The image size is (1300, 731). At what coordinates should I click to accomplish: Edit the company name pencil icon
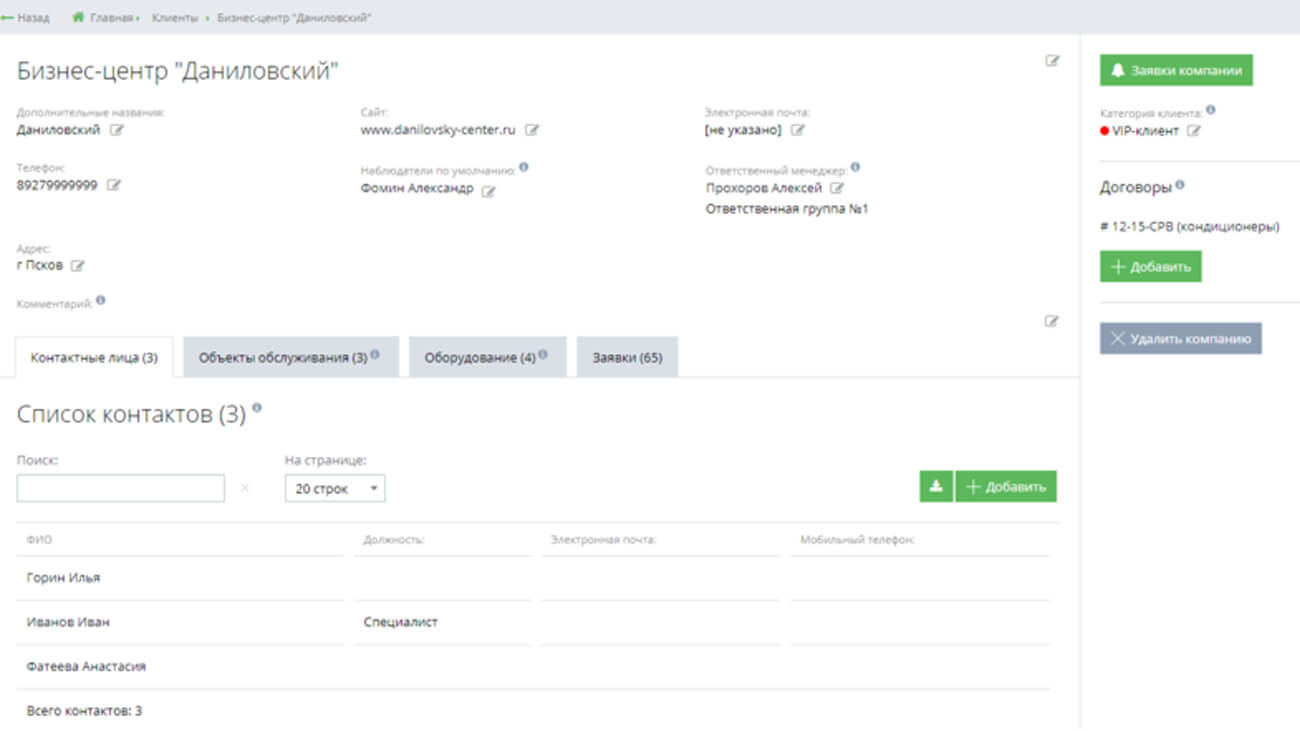point(1052,61)
